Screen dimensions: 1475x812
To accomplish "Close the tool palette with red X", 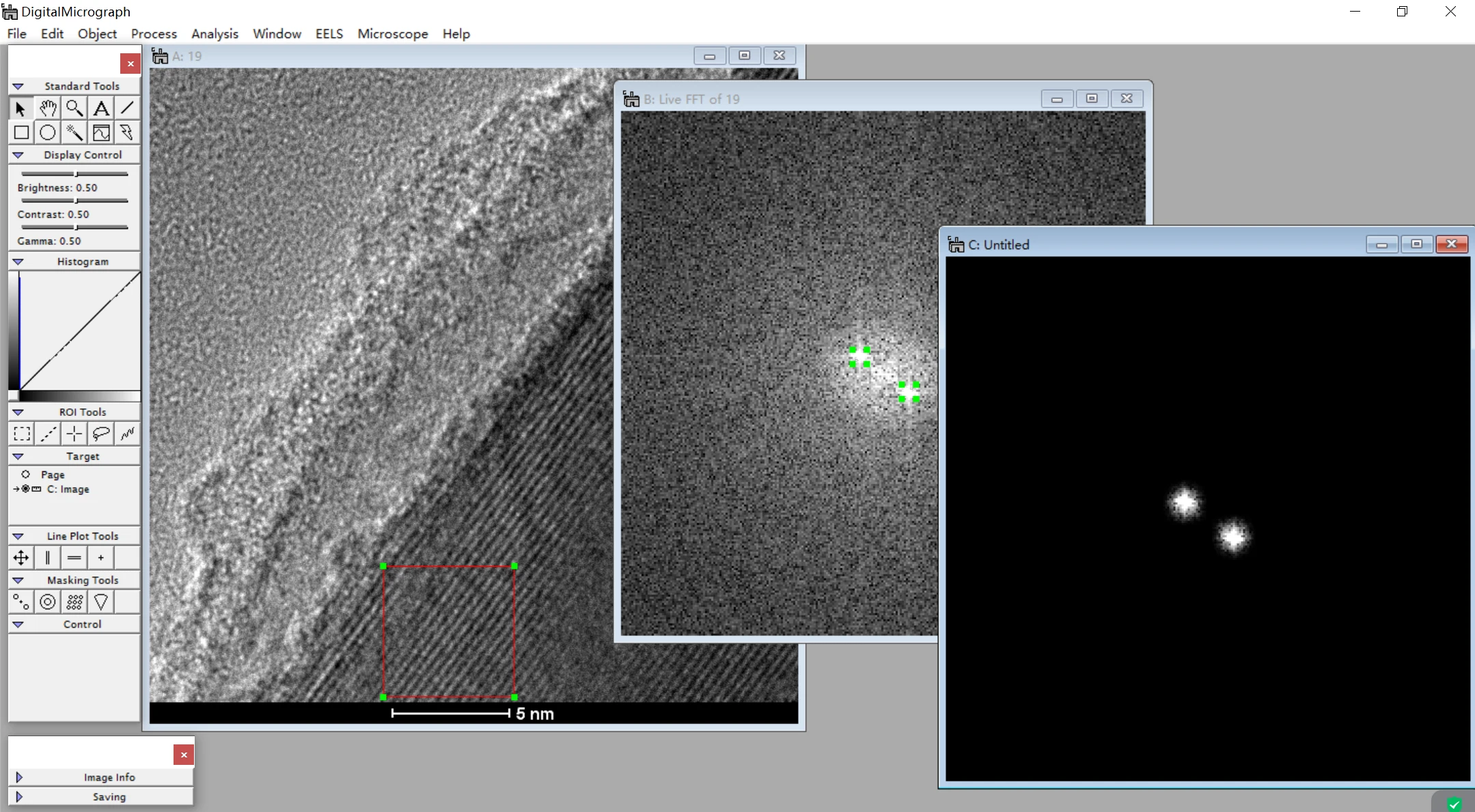I will (x=130, y=64).
